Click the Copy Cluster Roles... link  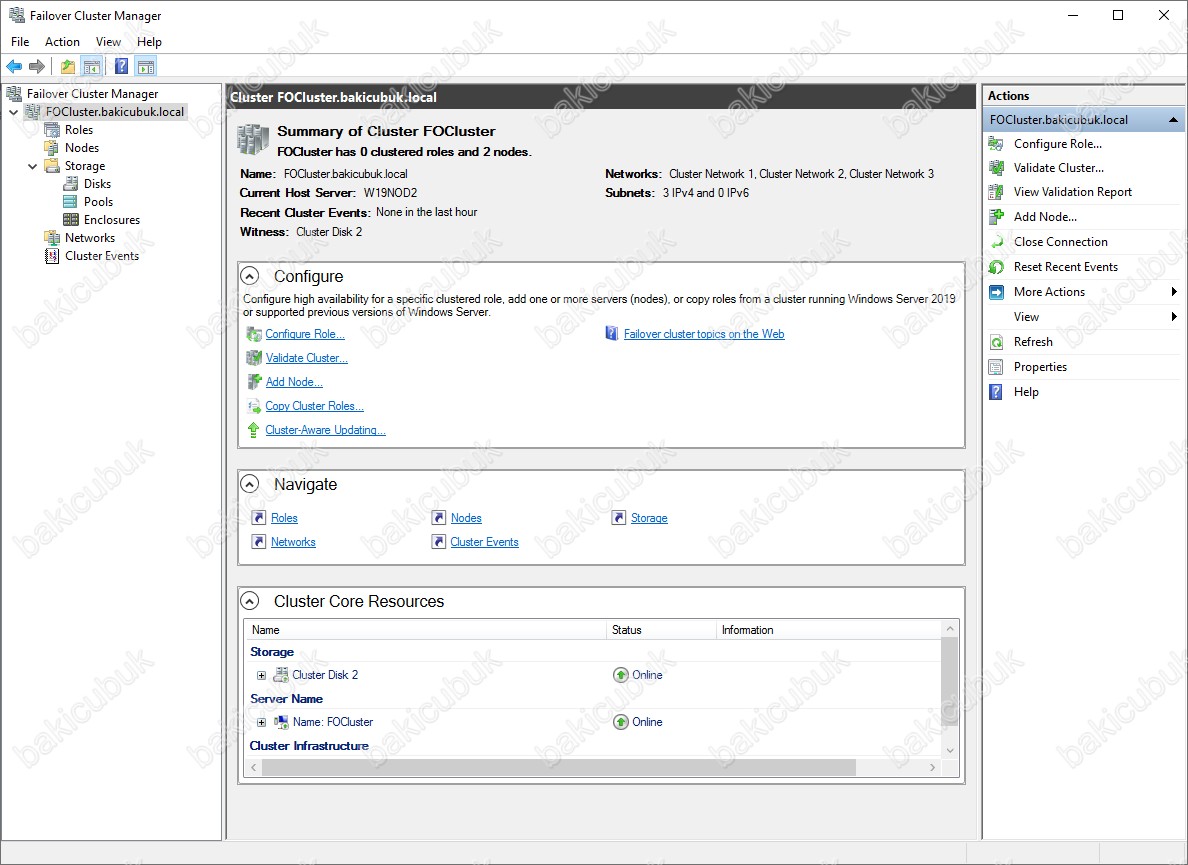click(x=314, y=406)
